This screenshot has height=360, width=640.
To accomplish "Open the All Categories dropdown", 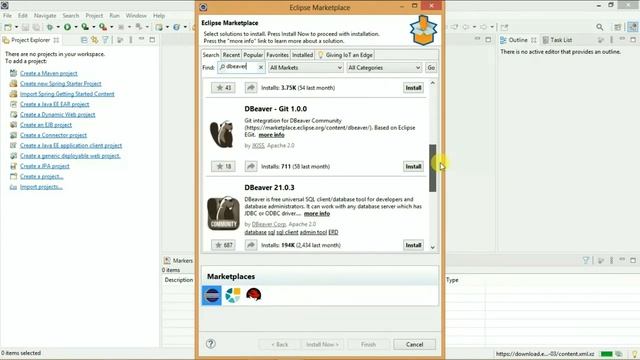I will [384, 67].
